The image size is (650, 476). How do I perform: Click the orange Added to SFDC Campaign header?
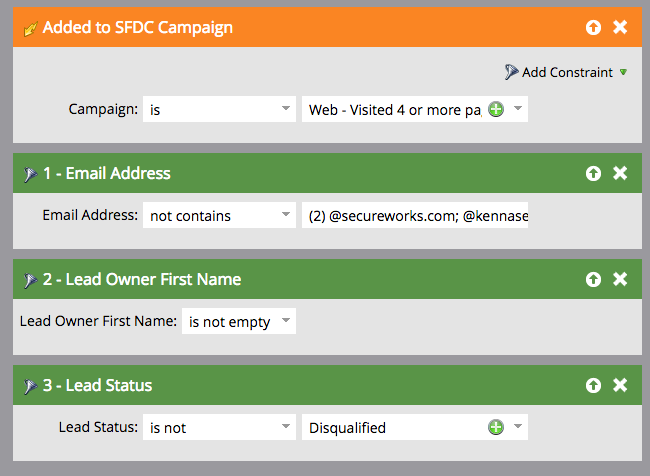[x=300, y=27]
